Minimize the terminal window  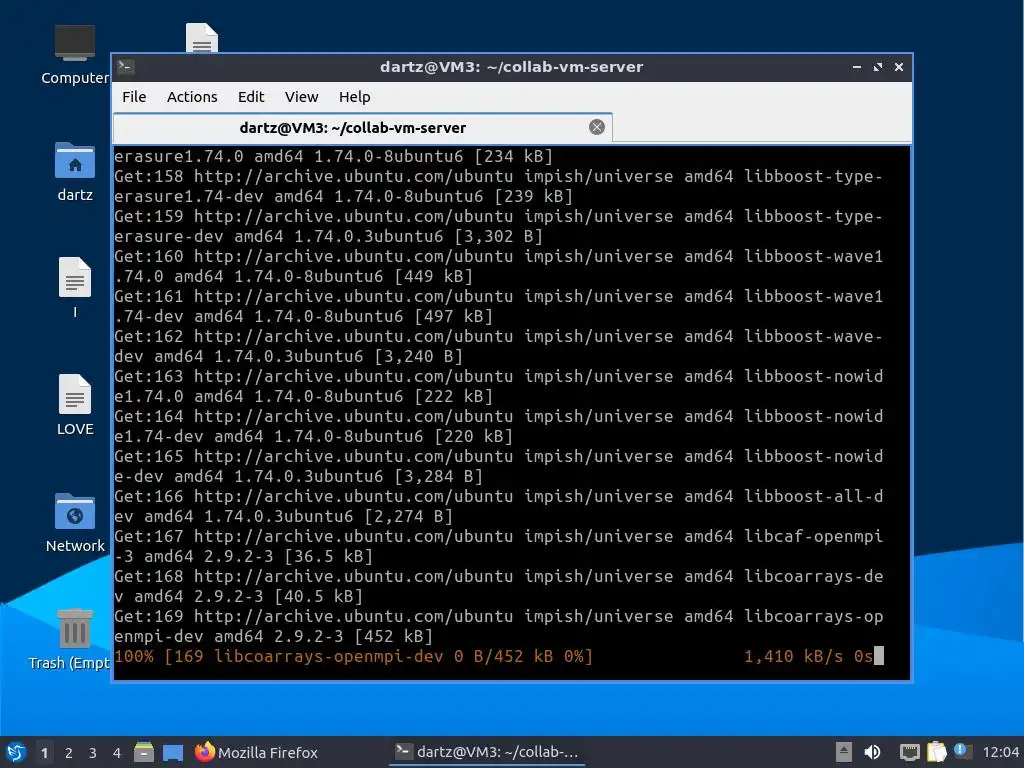pyautogui.click(x=856, y=67)
